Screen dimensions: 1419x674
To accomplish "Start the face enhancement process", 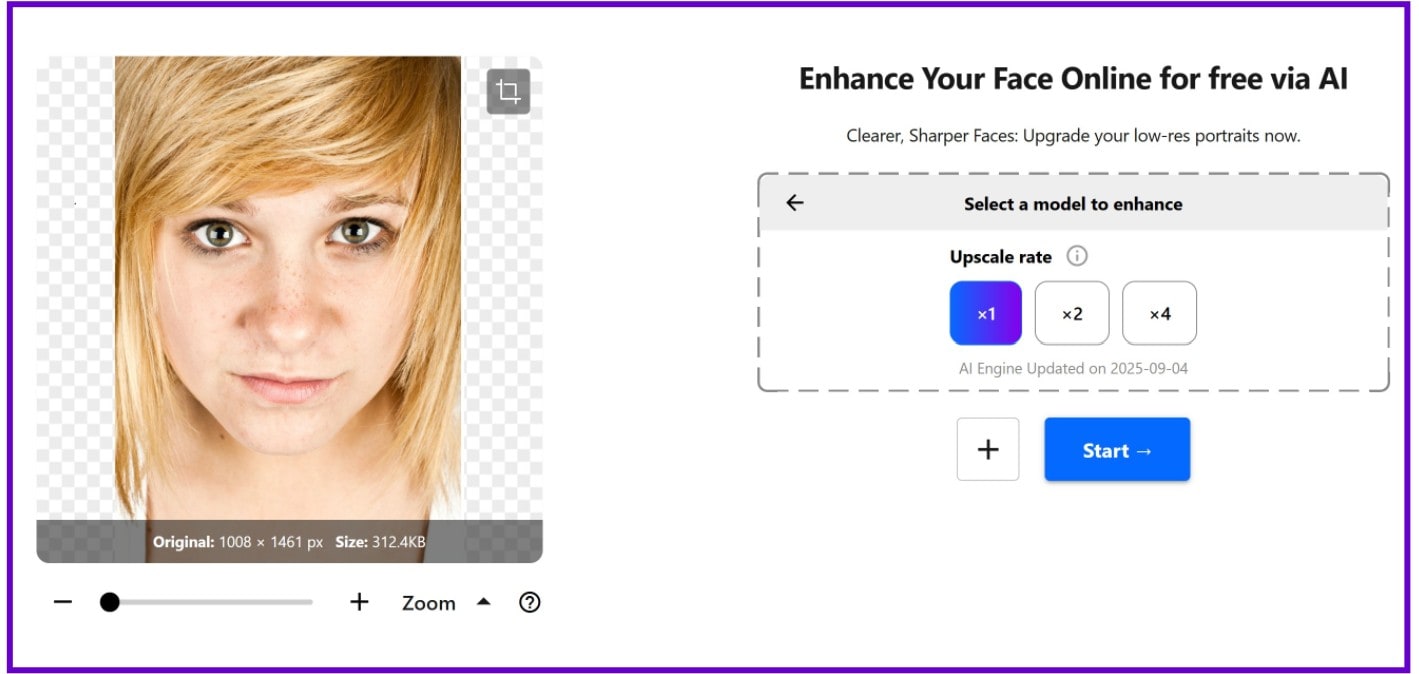I will [1117, 449].
